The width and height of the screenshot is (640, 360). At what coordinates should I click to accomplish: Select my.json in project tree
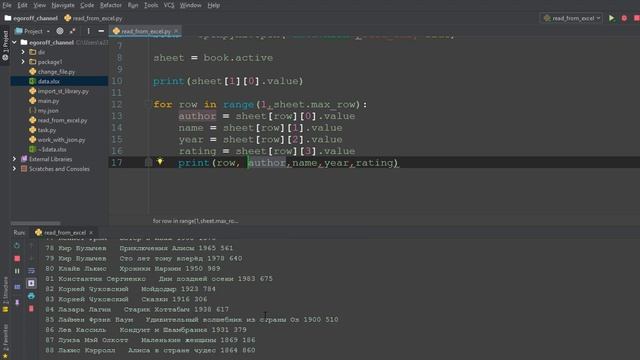pos(47,111)
